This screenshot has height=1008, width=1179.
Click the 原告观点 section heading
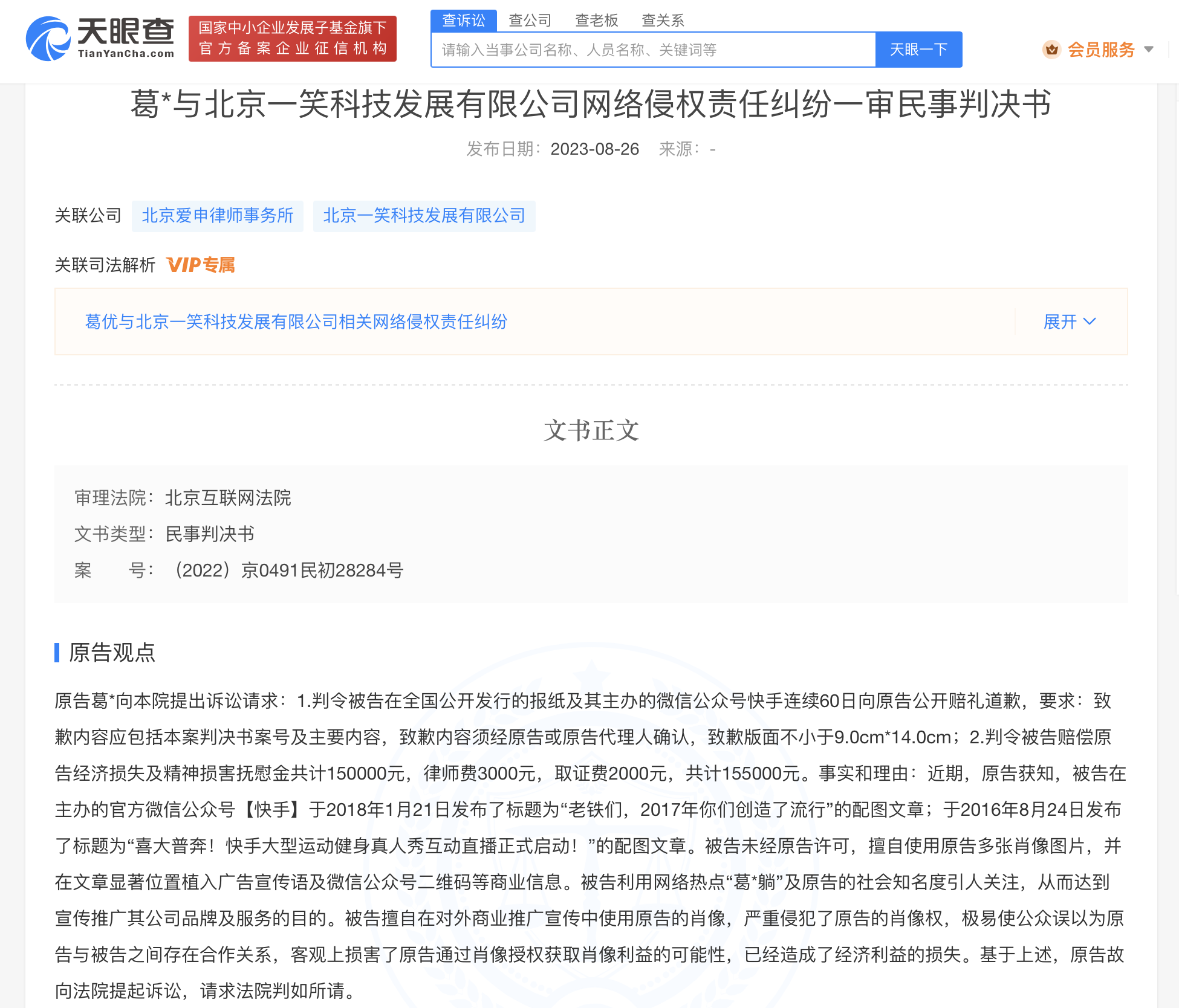(x=112, y=653)
